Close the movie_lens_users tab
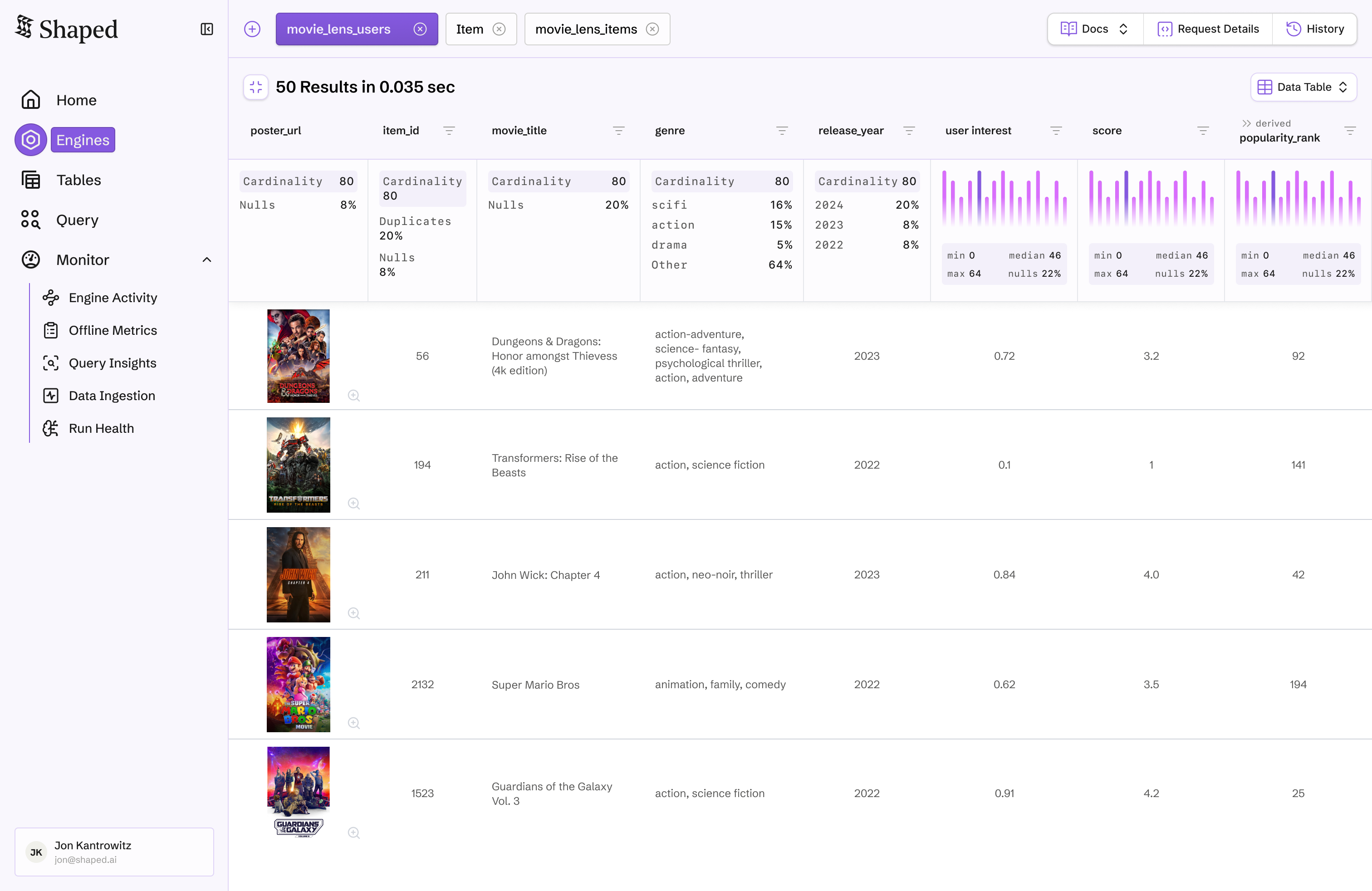The height and width of the screenshot is (891, 1372). tap(420, 29)
